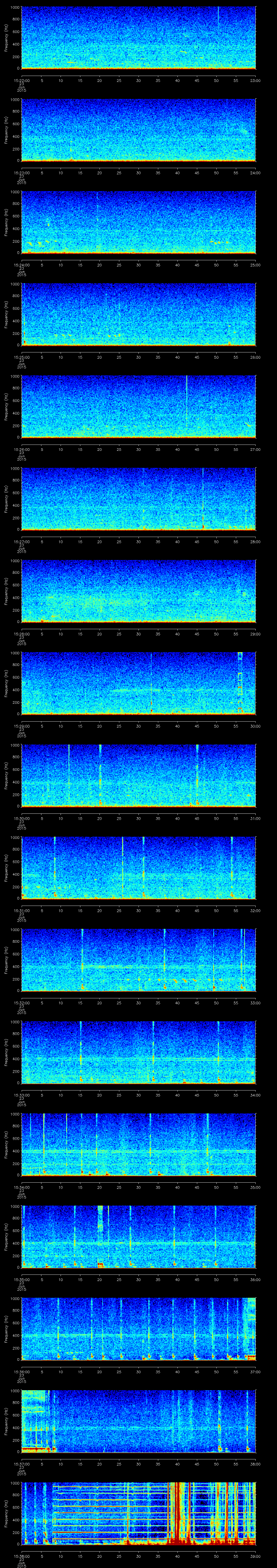
Task: Select the spectrogram panel starting at 15:35:00
Action: click(x=139, y=1237)
